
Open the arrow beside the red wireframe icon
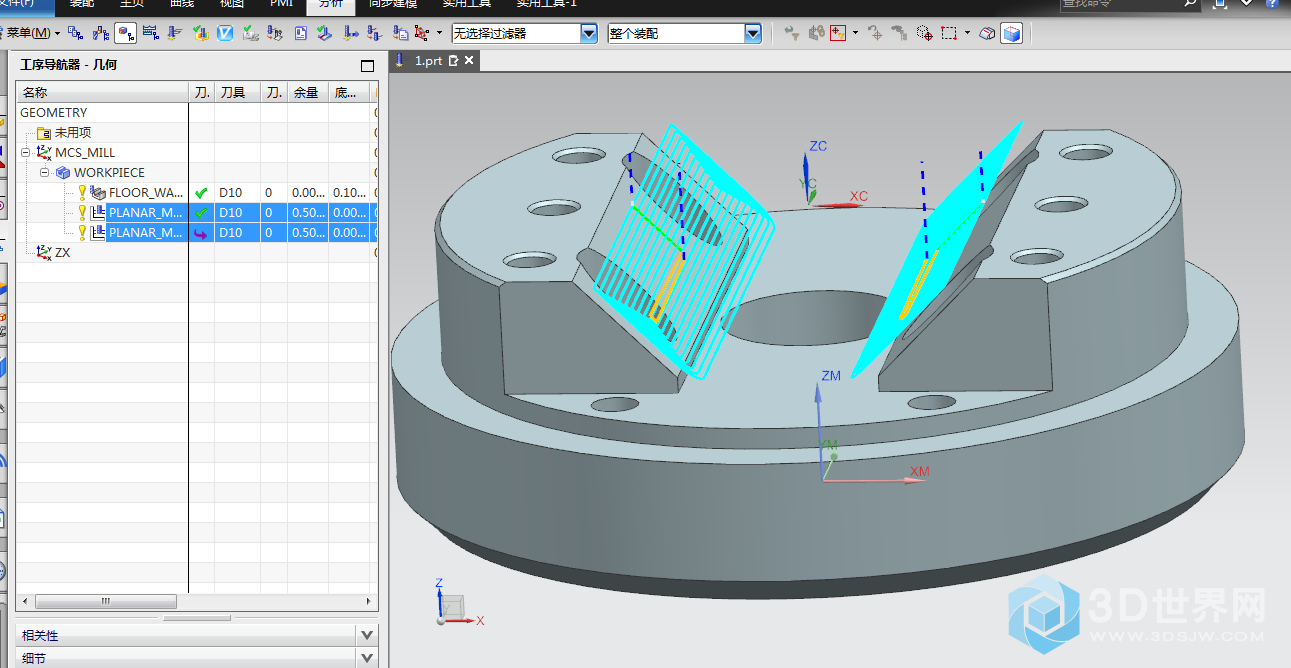point(440,33)
